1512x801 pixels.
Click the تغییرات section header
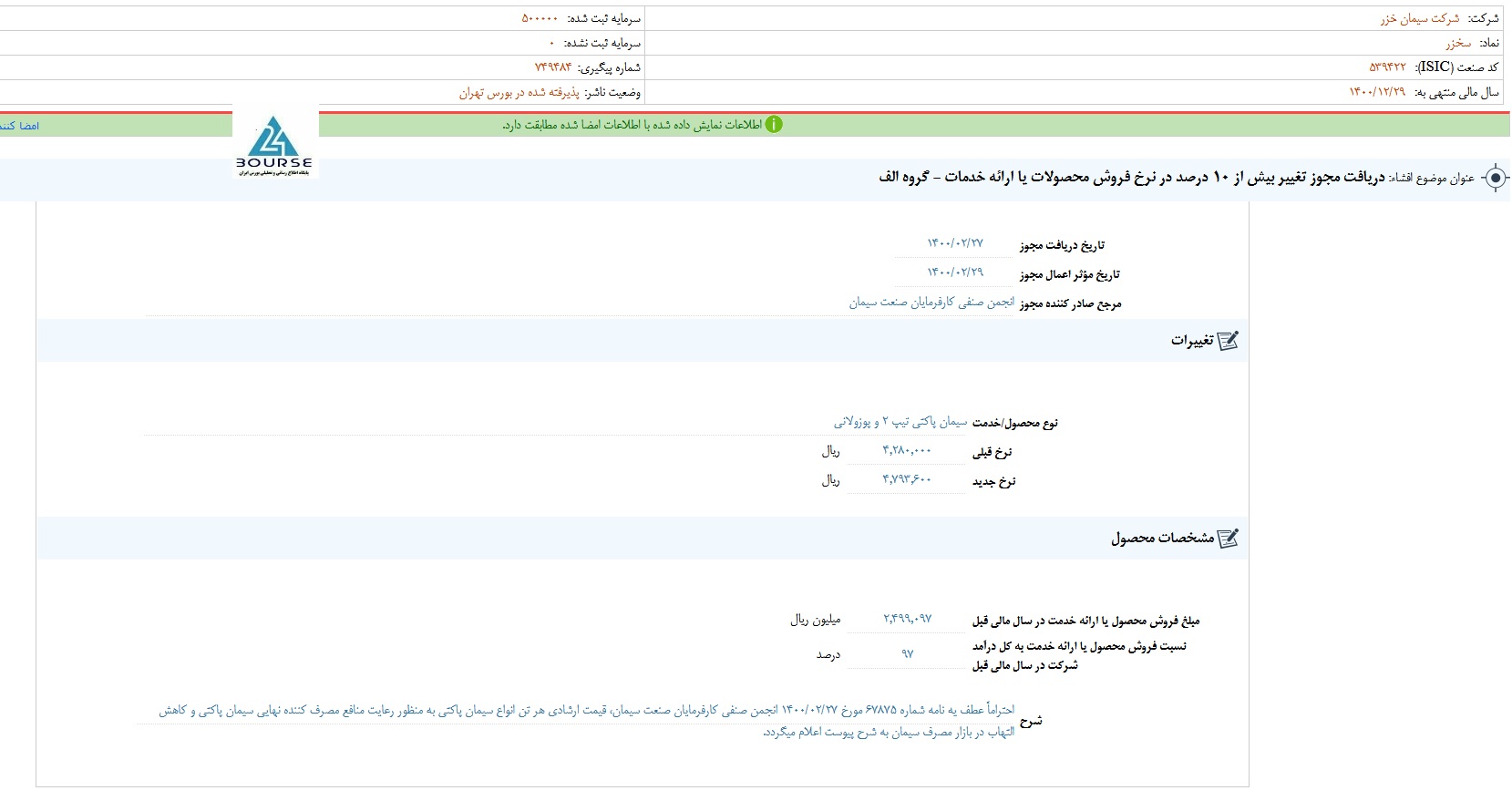643,341
